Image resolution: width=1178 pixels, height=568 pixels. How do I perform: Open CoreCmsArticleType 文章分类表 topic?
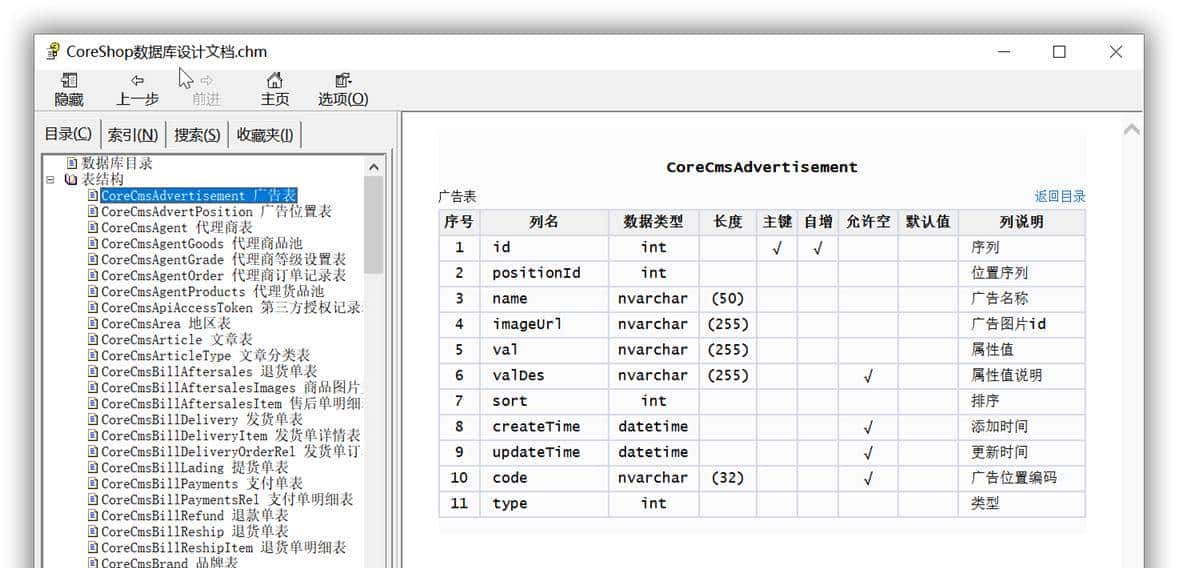(206, 355)
